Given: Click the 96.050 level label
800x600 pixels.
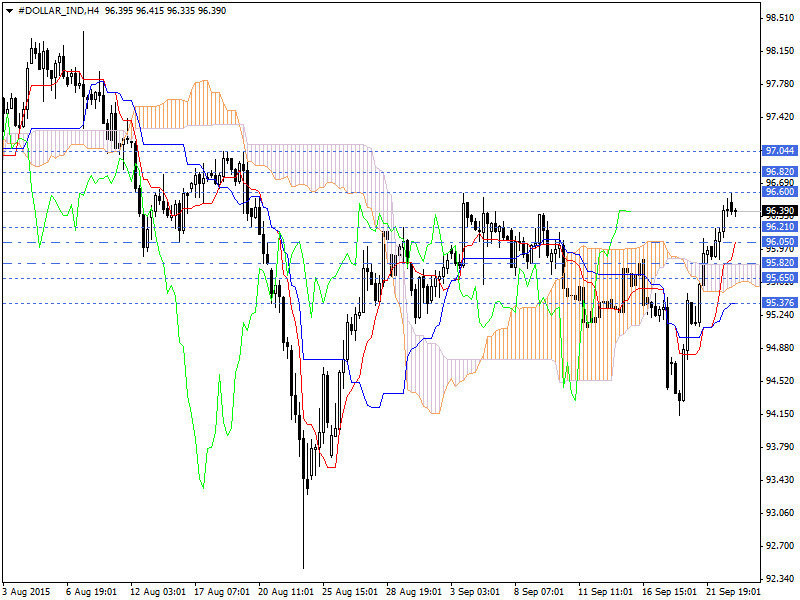Looking at the screenshot, I should (779, 242).
